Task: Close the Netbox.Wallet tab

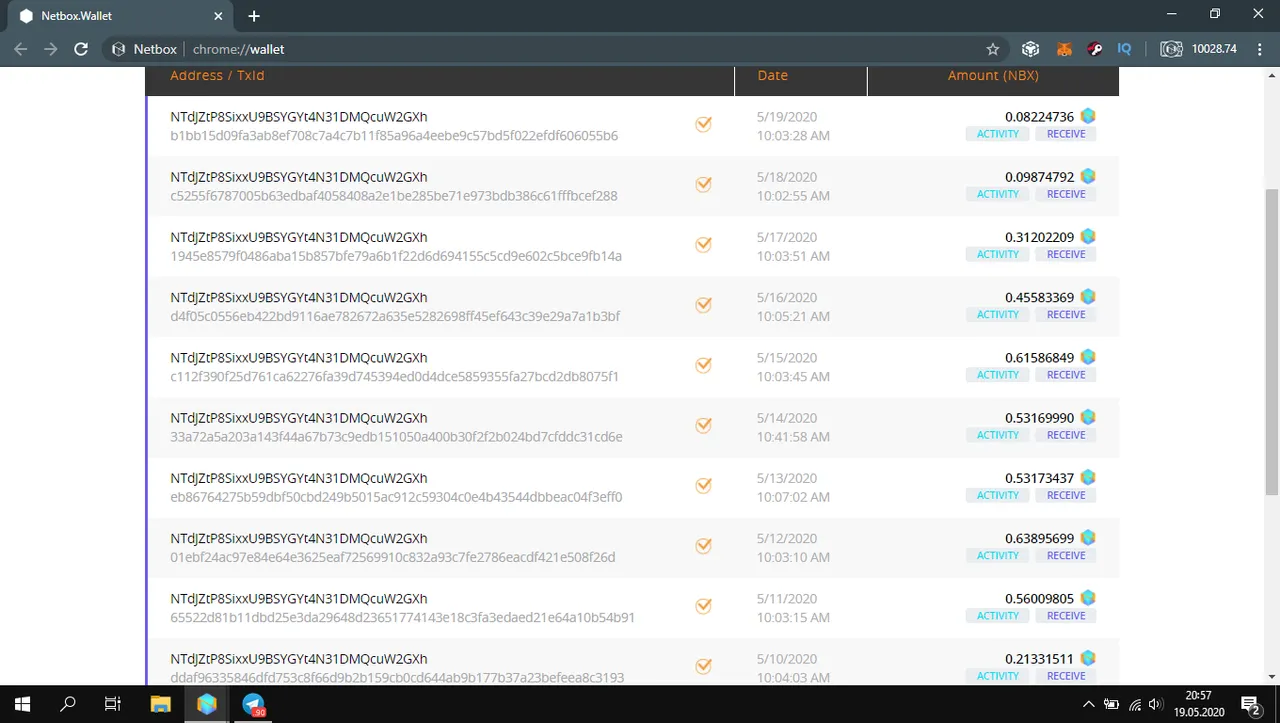Action: (x=216, y=16)
